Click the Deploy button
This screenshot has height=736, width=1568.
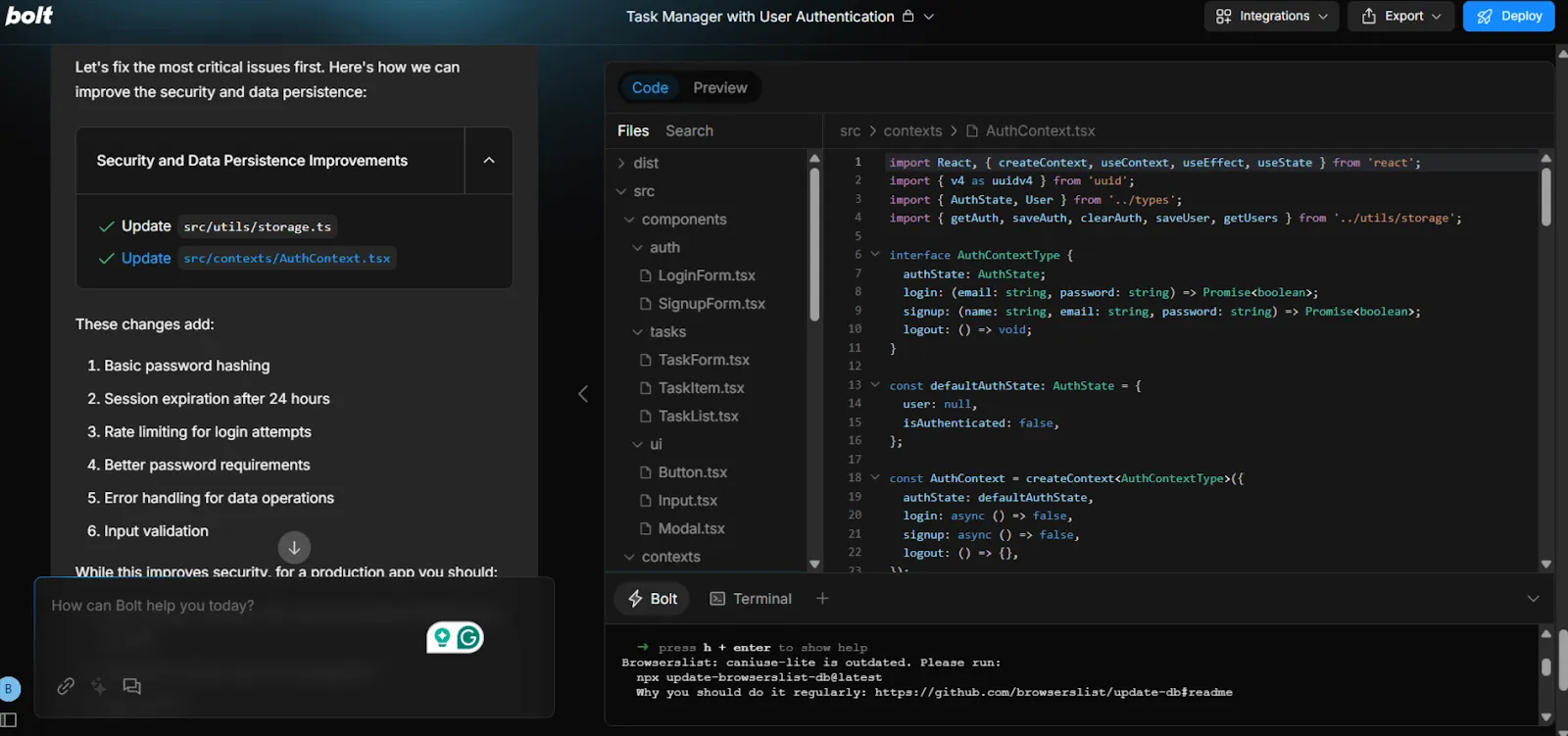[1509, 16]
